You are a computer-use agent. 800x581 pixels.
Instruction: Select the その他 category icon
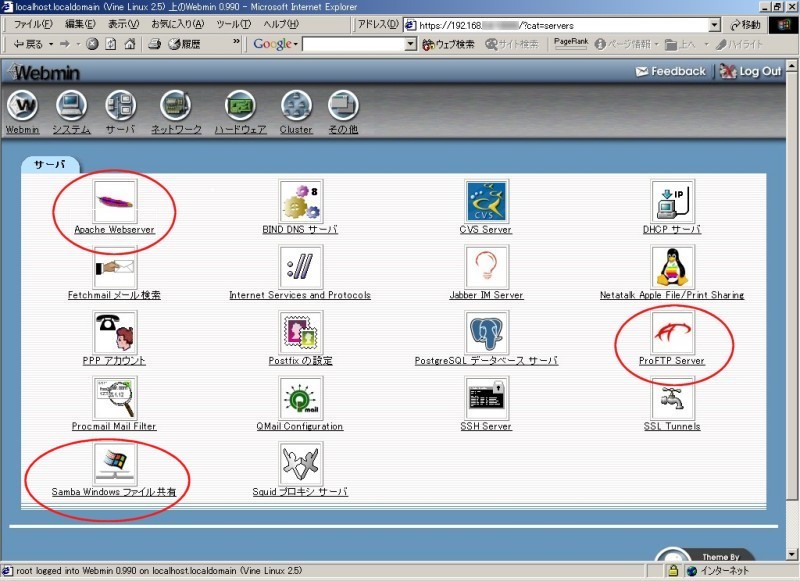[343, 106]
